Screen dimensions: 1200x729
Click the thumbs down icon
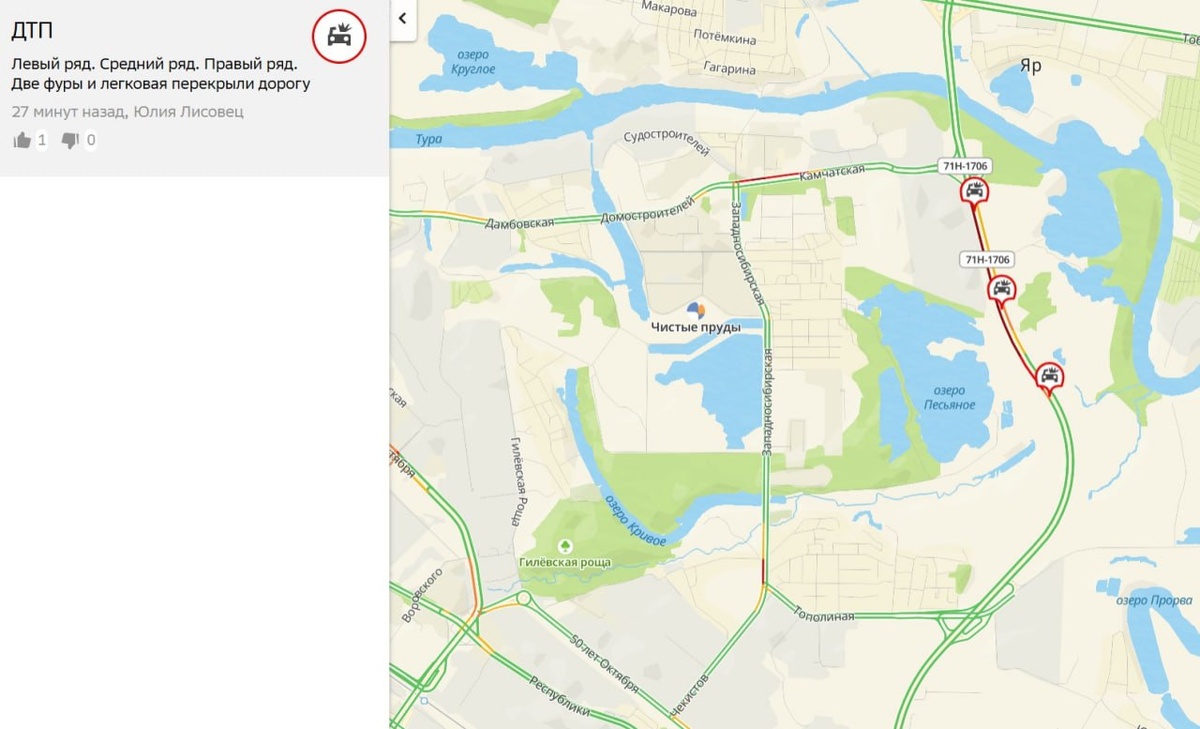tap(70, 141)
